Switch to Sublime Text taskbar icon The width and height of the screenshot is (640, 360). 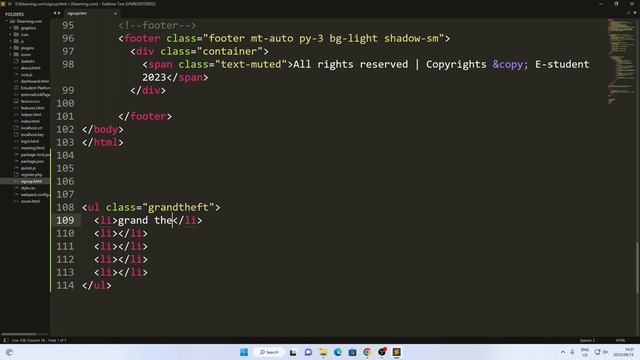[x=396, y=352]
